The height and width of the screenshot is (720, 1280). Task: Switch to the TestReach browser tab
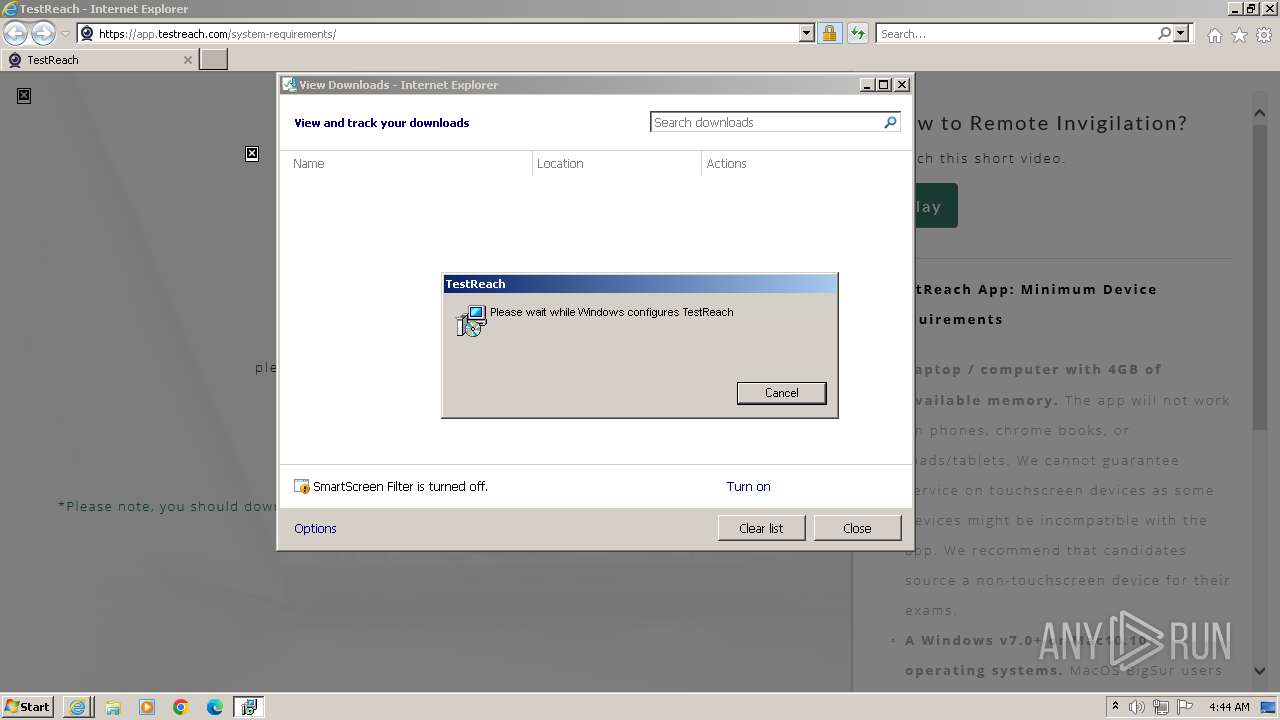(98, 59)
